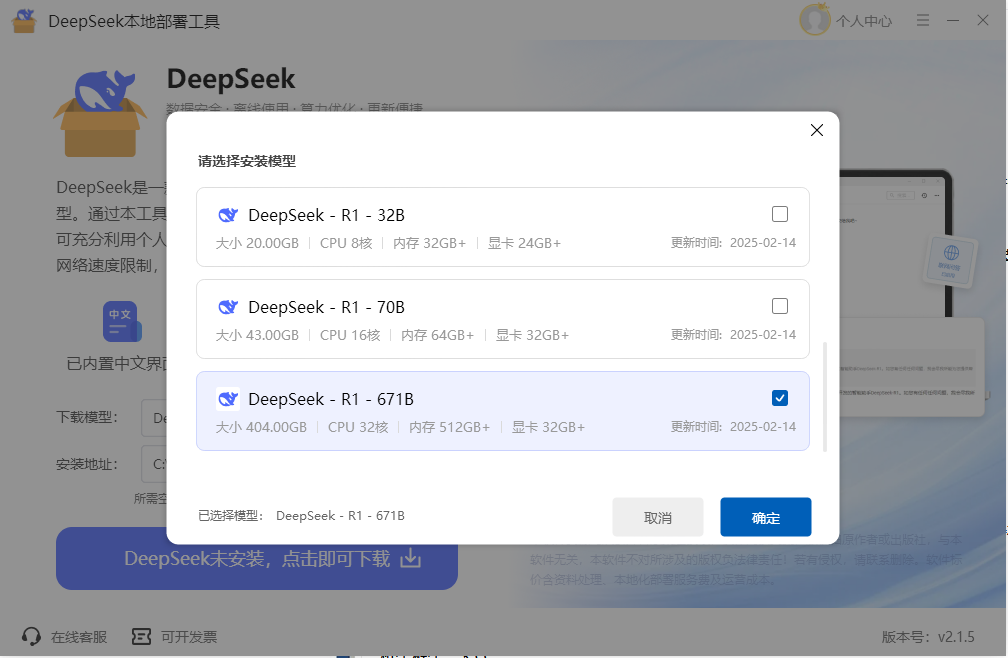This screenshot has height=658, width=1008.
Task: Click DeepSeek - R1 - 32B title
Action: (x=327, y=215)
